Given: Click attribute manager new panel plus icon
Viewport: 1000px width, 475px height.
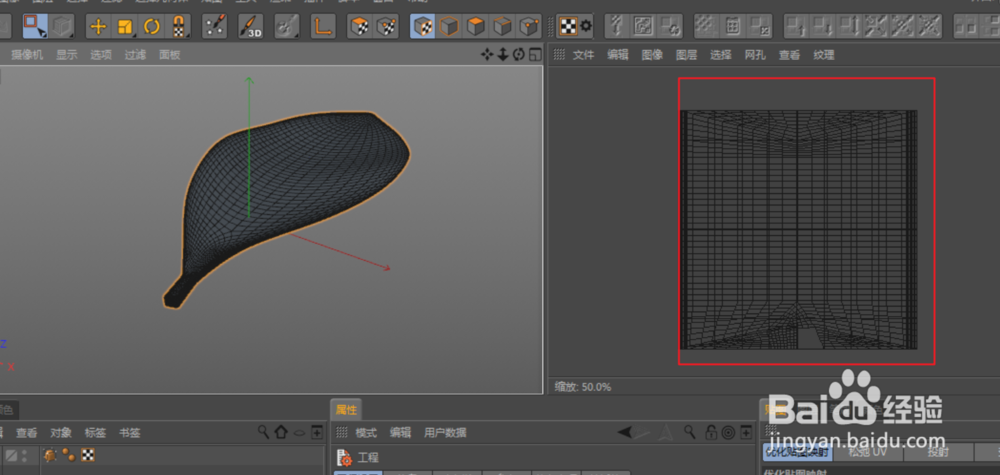Looking at the screenshot, I should click(x=746, y=432).
